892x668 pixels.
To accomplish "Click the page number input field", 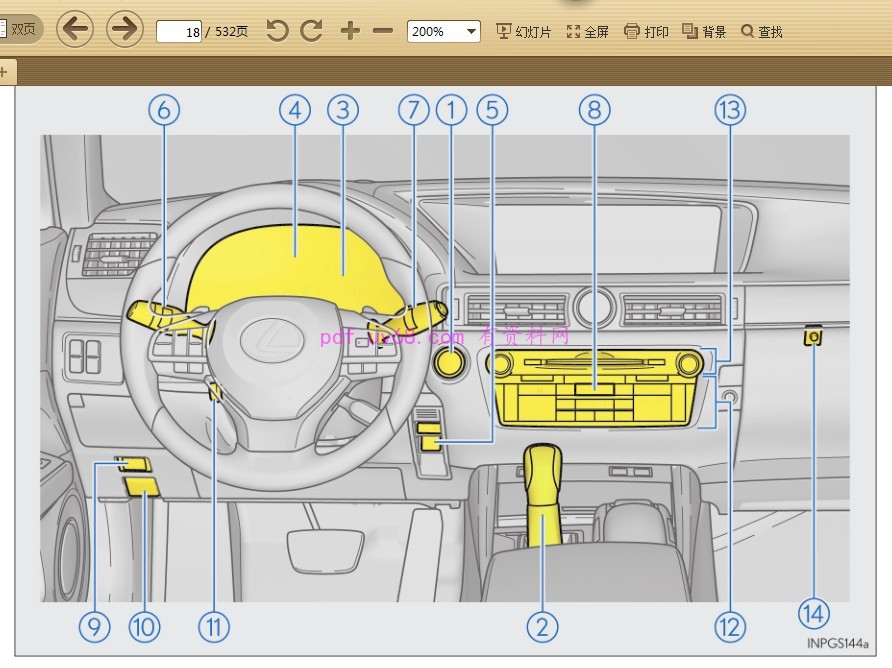I will tap(179, 32).
